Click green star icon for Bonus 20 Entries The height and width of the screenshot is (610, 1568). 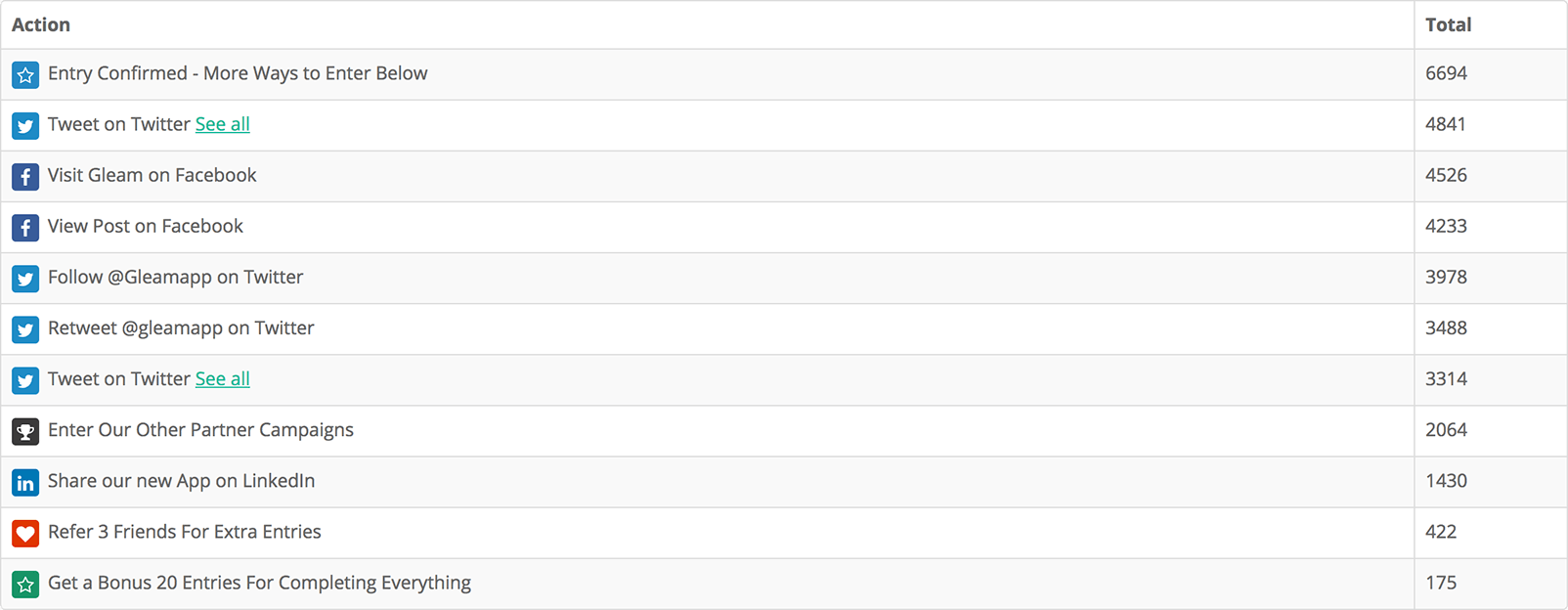(x=25, y=584)
